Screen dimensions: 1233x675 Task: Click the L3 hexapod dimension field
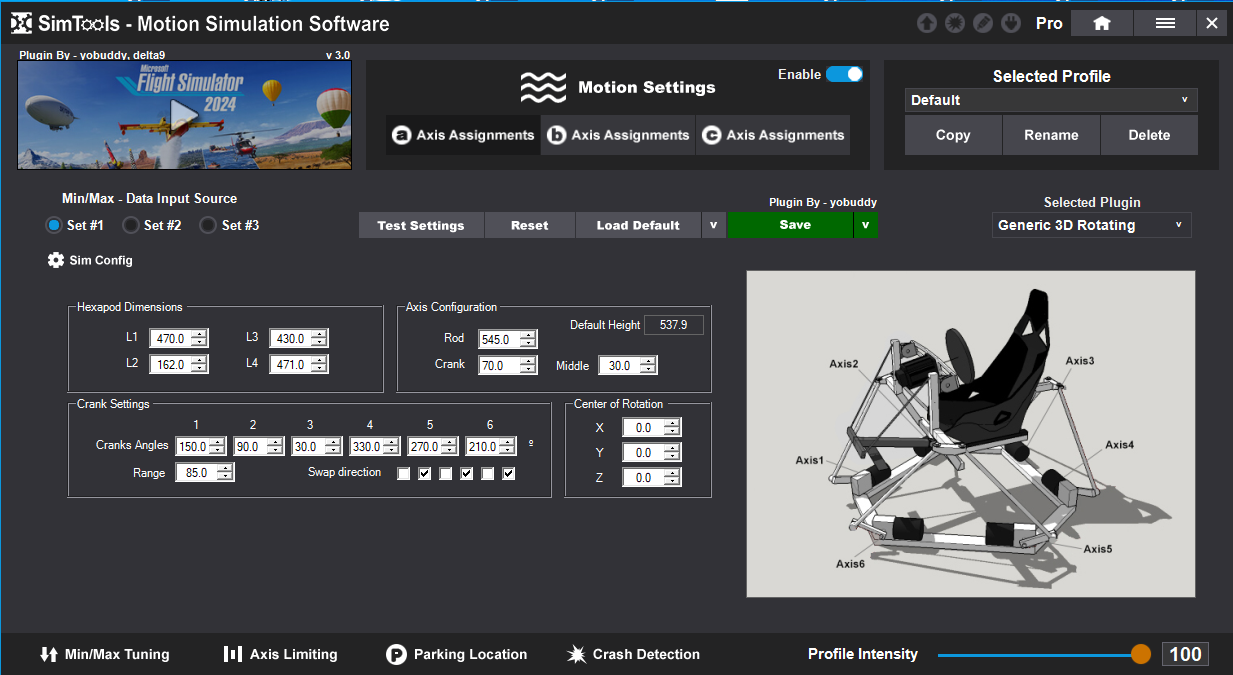point(299,339)
